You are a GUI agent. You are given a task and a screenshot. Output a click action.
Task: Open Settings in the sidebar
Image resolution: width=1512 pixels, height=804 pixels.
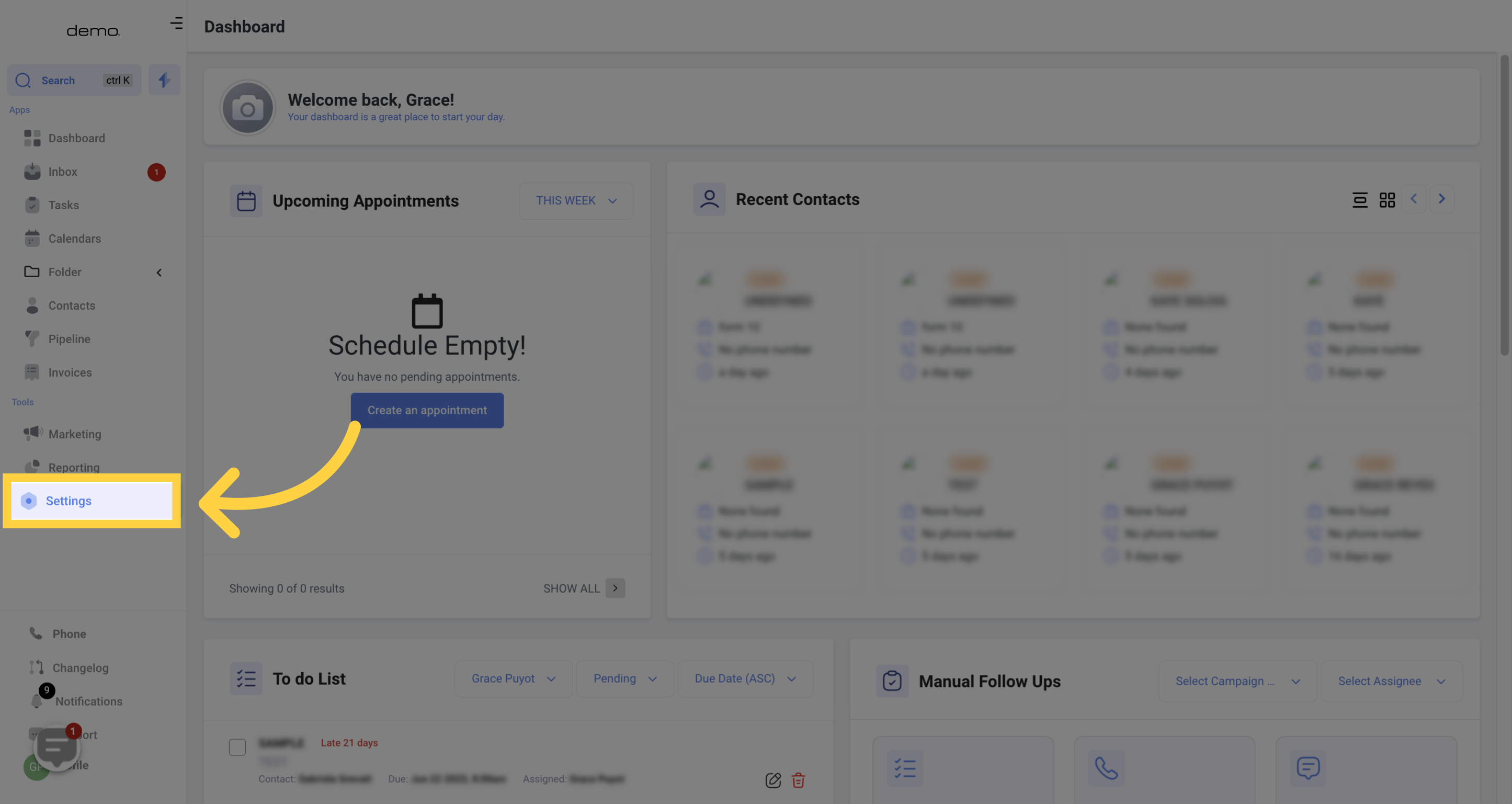tap(69, 501)
